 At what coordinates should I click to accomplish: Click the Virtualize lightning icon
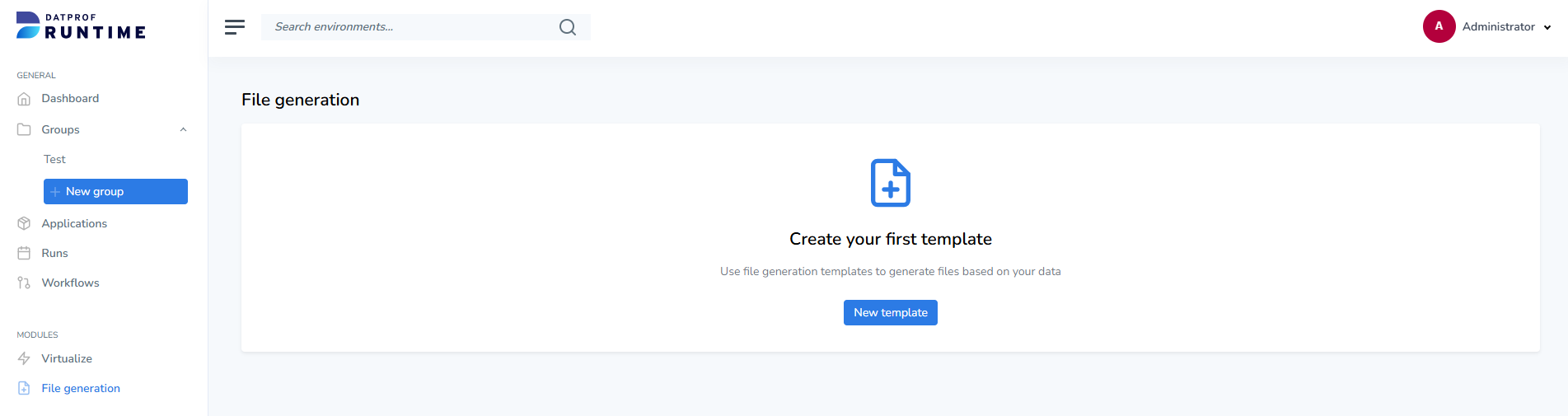pyautogui.click(x=24, y=358)
